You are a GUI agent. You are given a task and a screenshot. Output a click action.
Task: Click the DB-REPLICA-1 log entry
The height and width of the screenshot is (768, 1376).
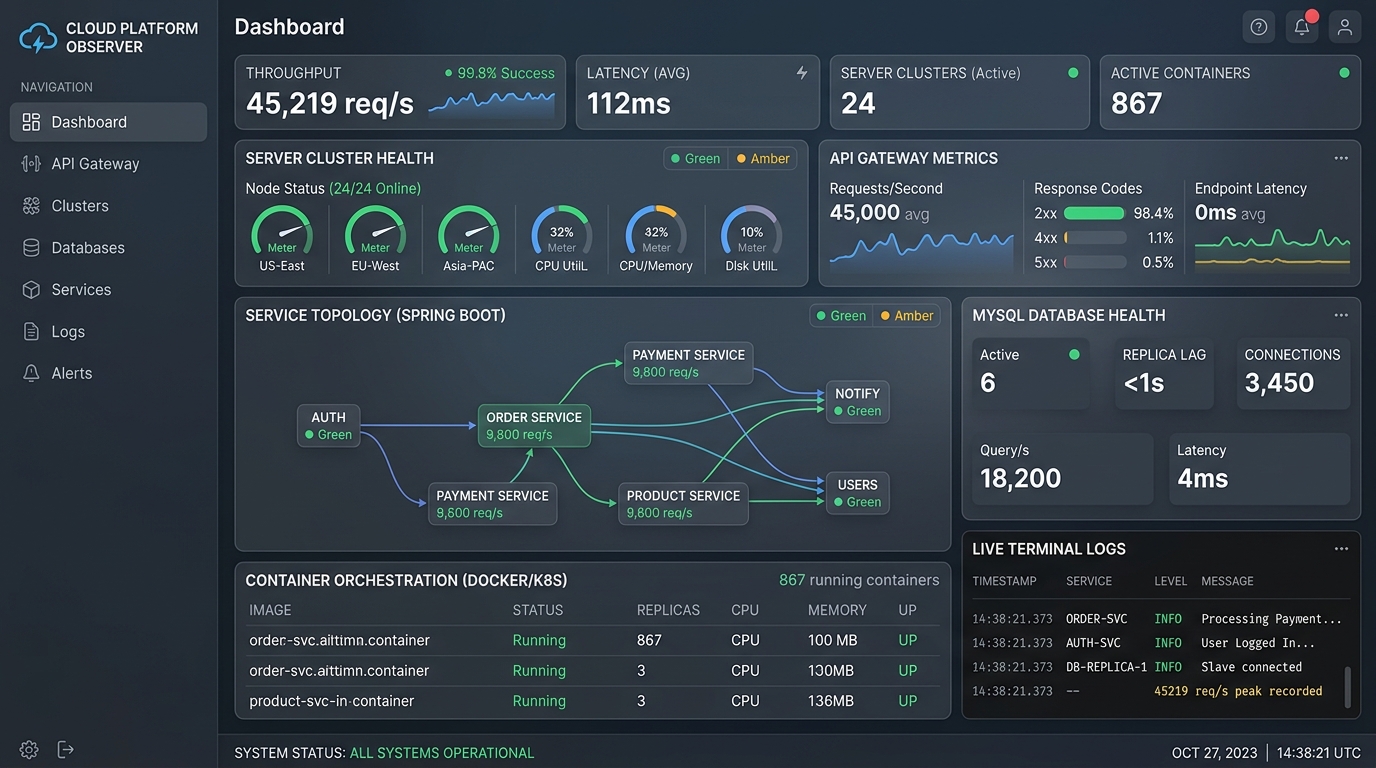coord(1161,667)
